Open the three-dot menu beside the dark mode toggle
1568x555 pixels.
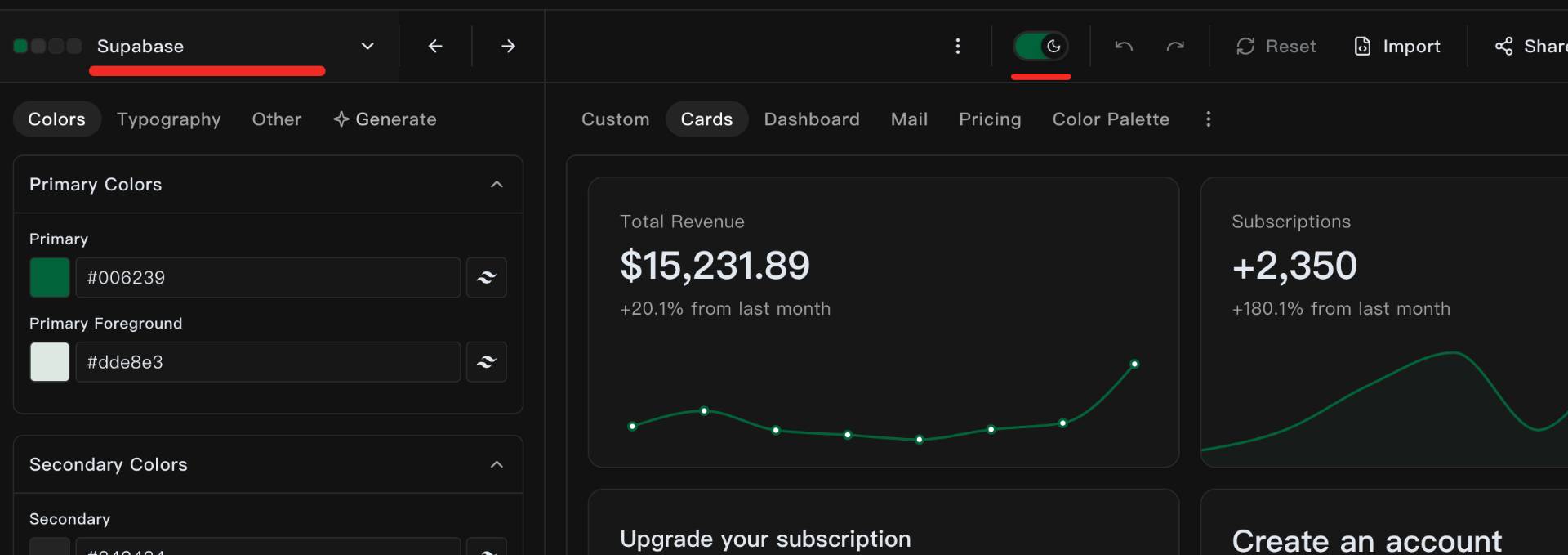pyautogui.click(x=958, y=46)
